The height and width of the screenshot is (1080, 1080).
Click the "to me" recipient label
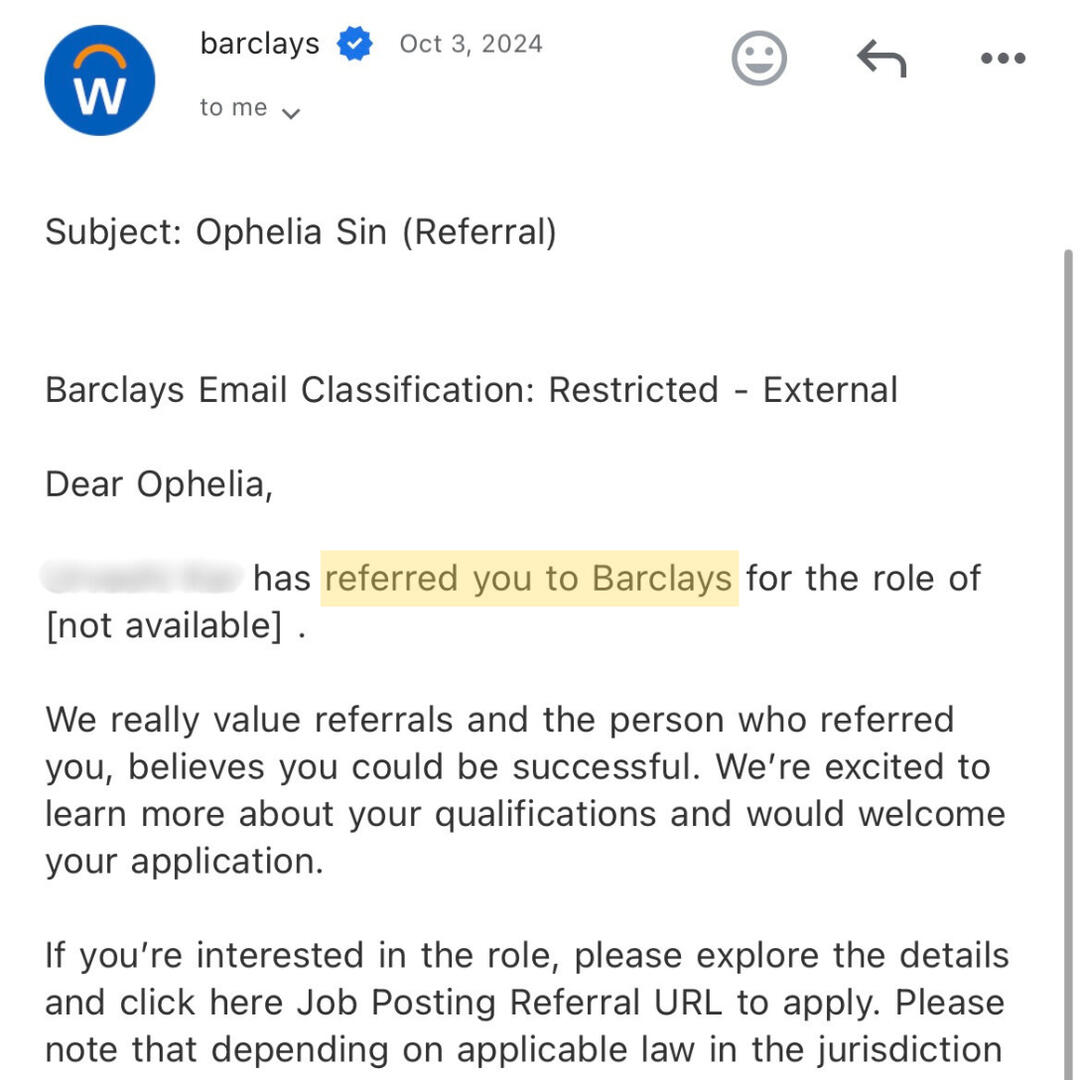click(x=233, y=108)
